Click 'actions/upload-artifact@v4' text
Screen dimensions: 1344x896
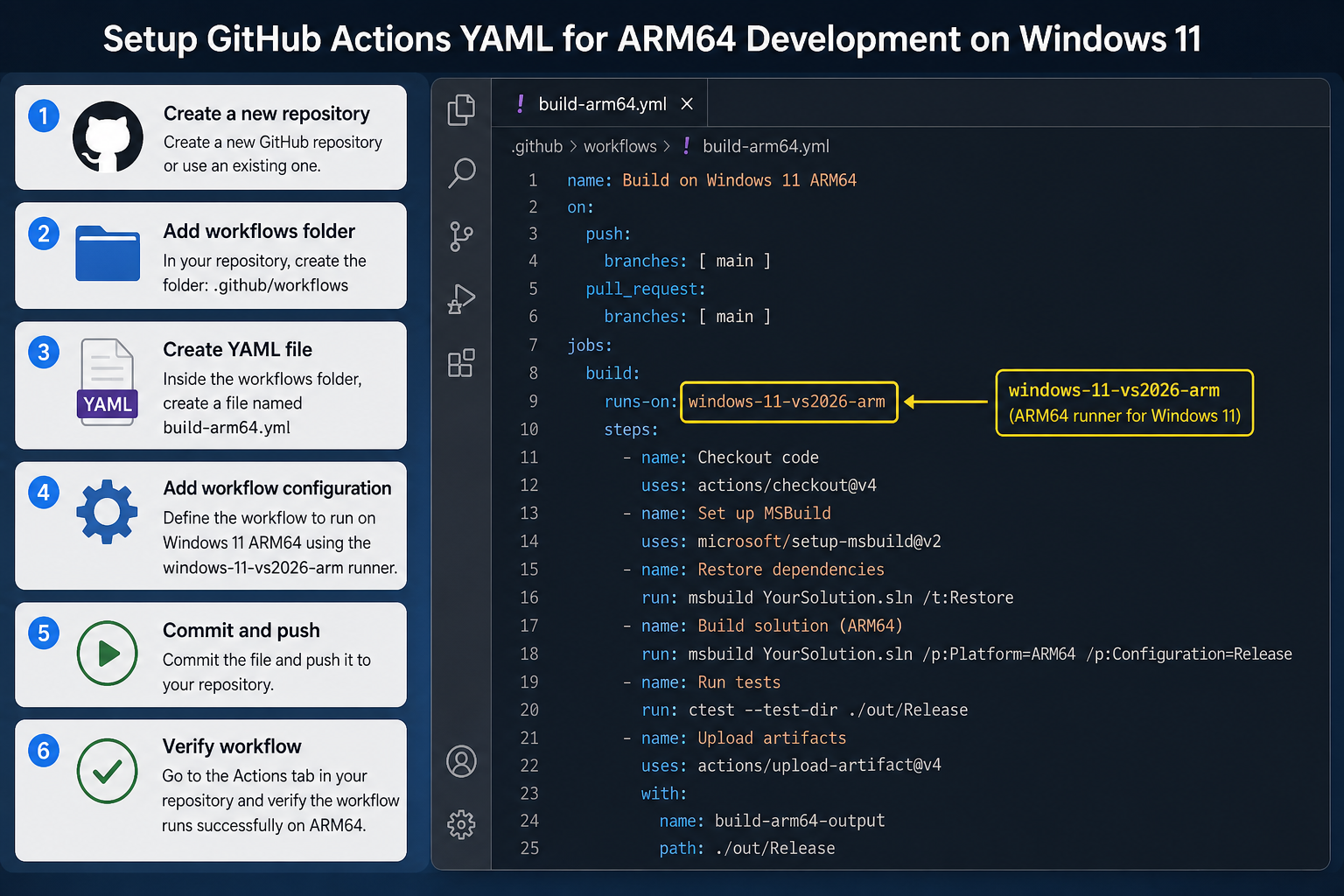(x=819, y=765)
